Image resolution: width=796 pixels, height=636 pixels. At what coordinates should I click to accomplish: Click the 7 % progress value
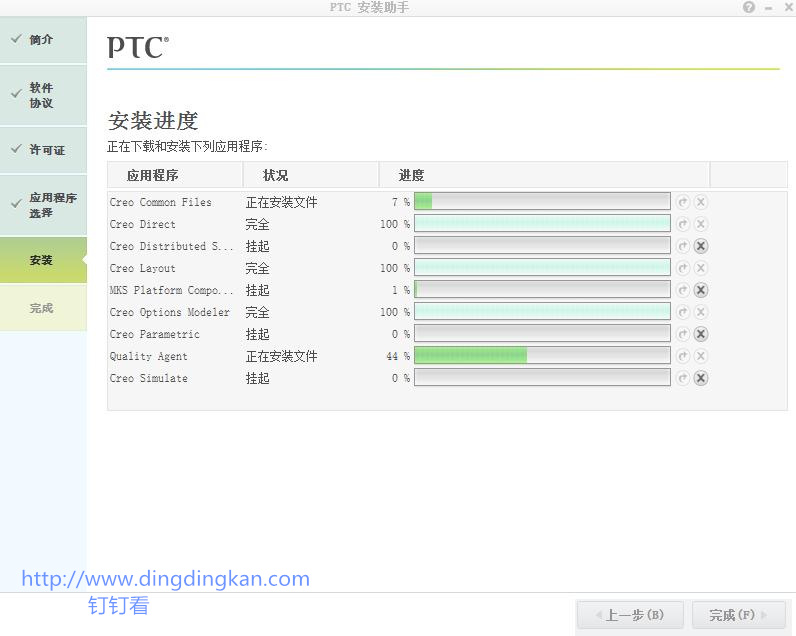401,202
